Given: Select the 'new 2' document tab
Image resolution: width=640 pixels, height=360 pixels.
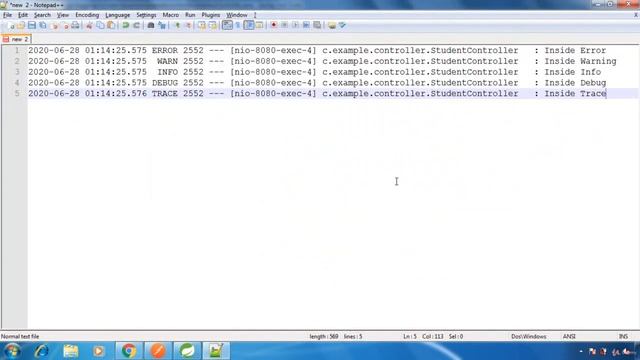Looking at the screenshot, I should click(x=16, y=39).
